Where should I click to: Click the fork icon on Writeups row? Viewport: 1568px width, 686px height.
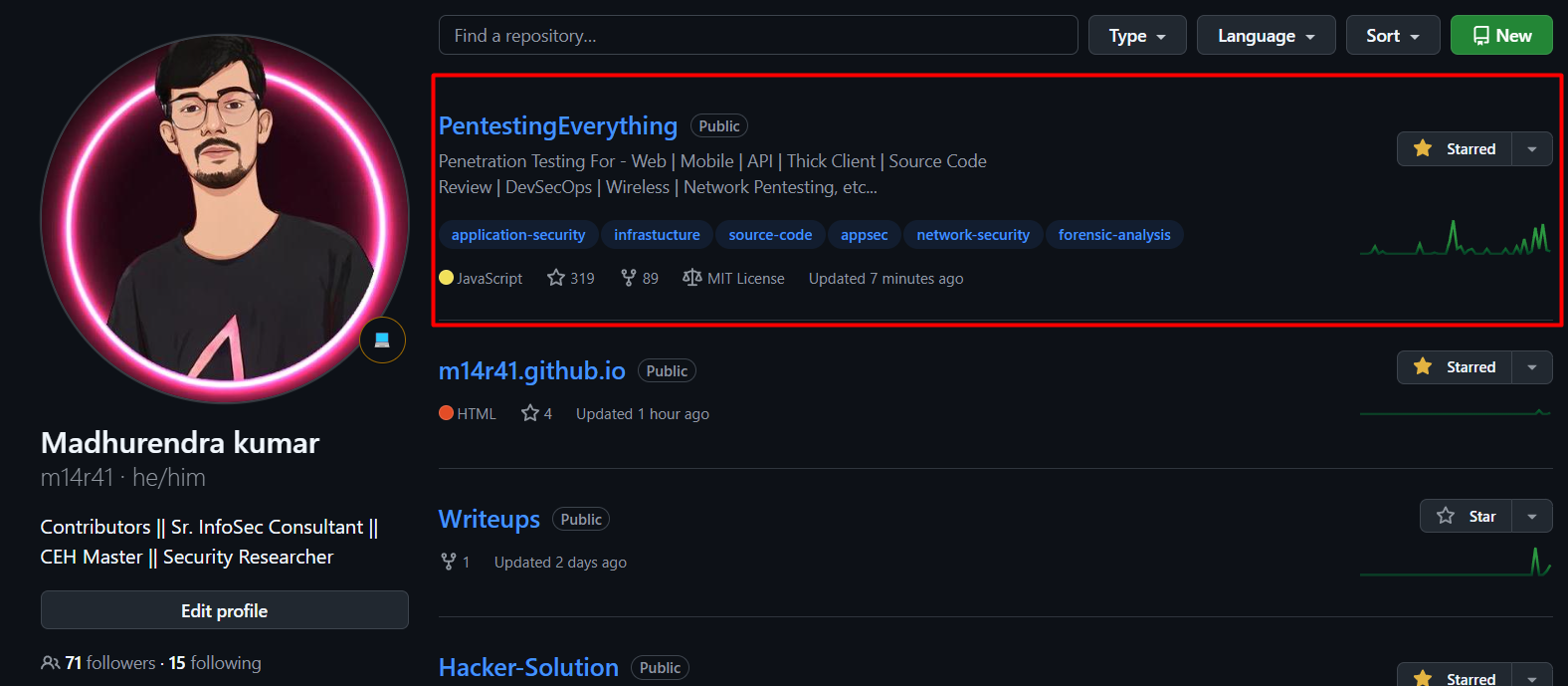pos(449,562)
